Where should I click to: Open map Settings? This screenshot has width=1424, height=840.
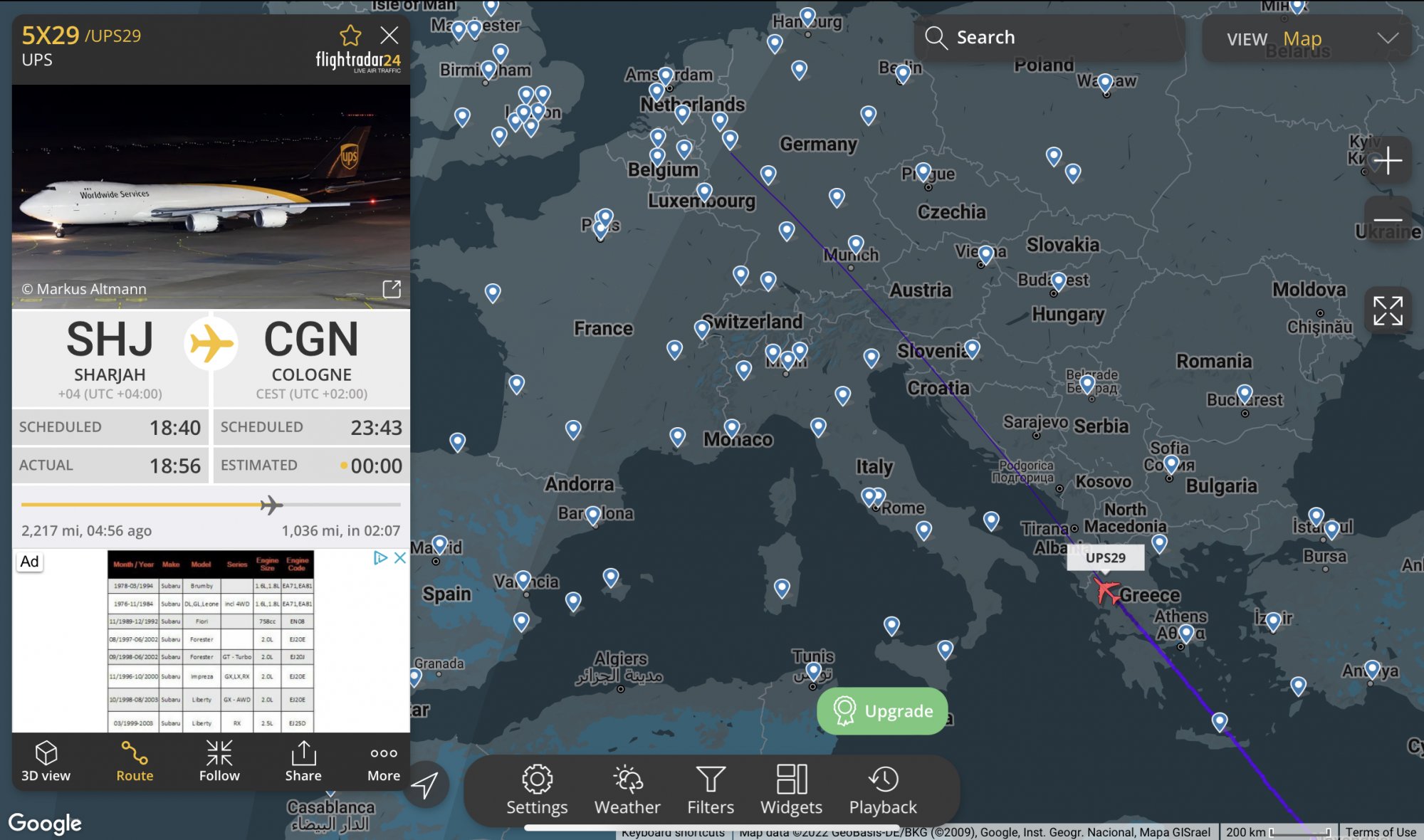coord(537,790)
